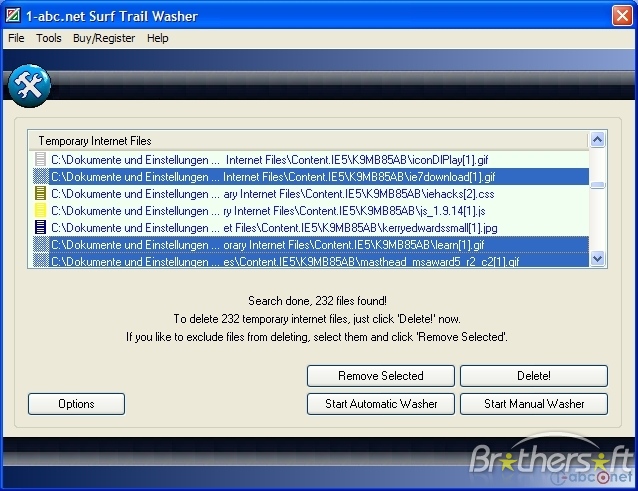The height and width of the screenshot is (491, 638).
Task: Click the file icon beside ie7download[1].gif
Action: click(x=40, y=176)
